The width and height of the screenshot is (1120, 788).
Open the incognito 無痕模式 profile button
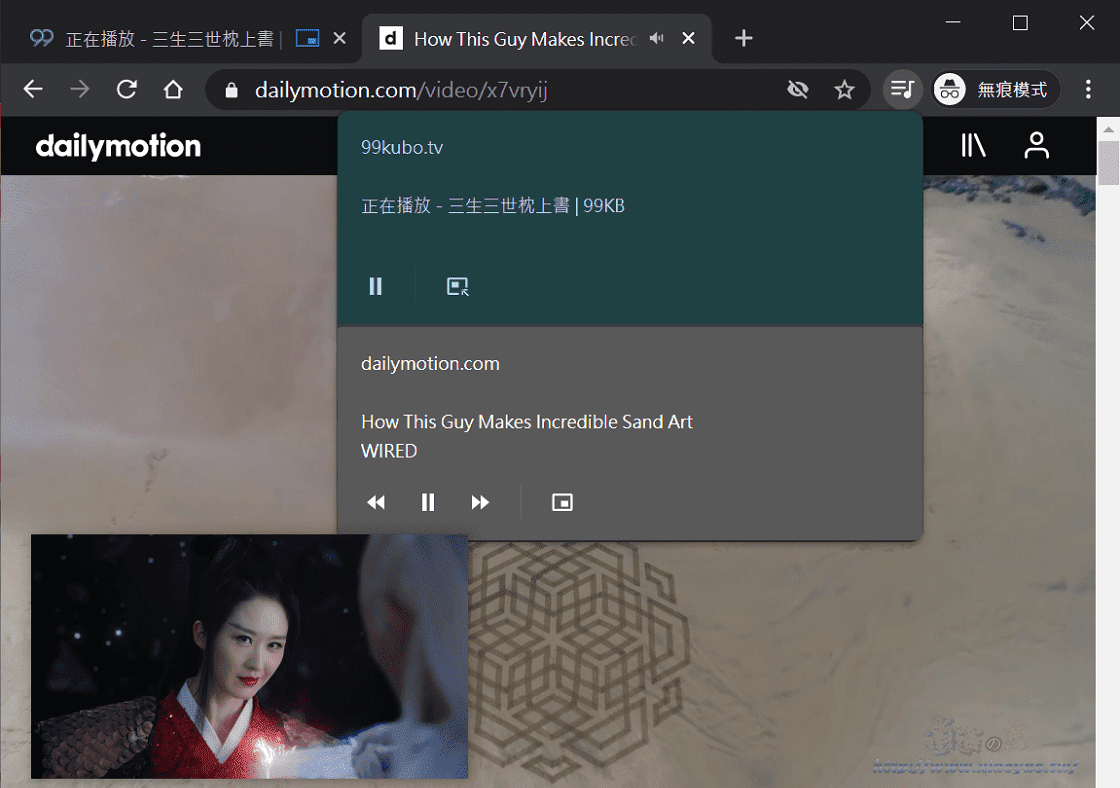(x=996, y=89)
